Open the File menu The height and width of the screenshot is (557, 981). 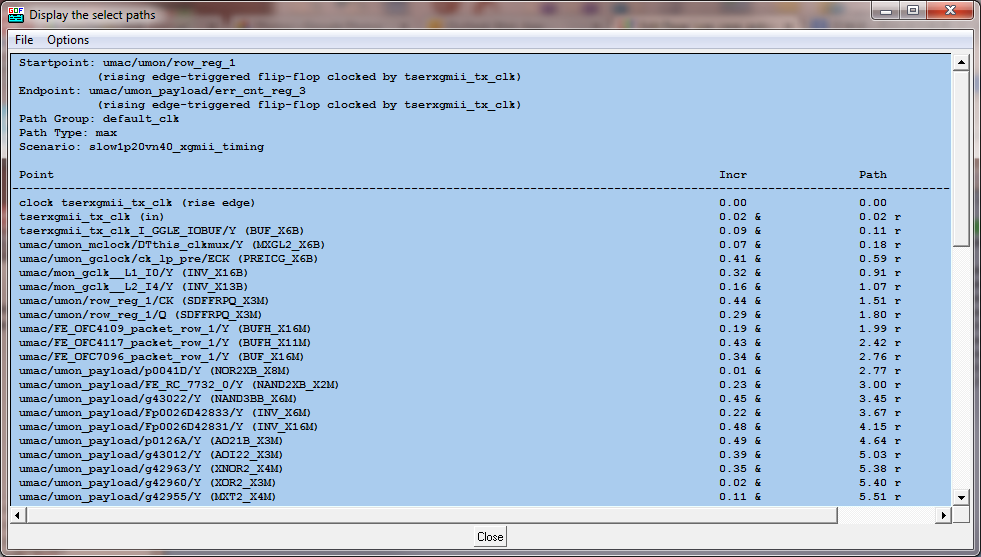(24, 40)
